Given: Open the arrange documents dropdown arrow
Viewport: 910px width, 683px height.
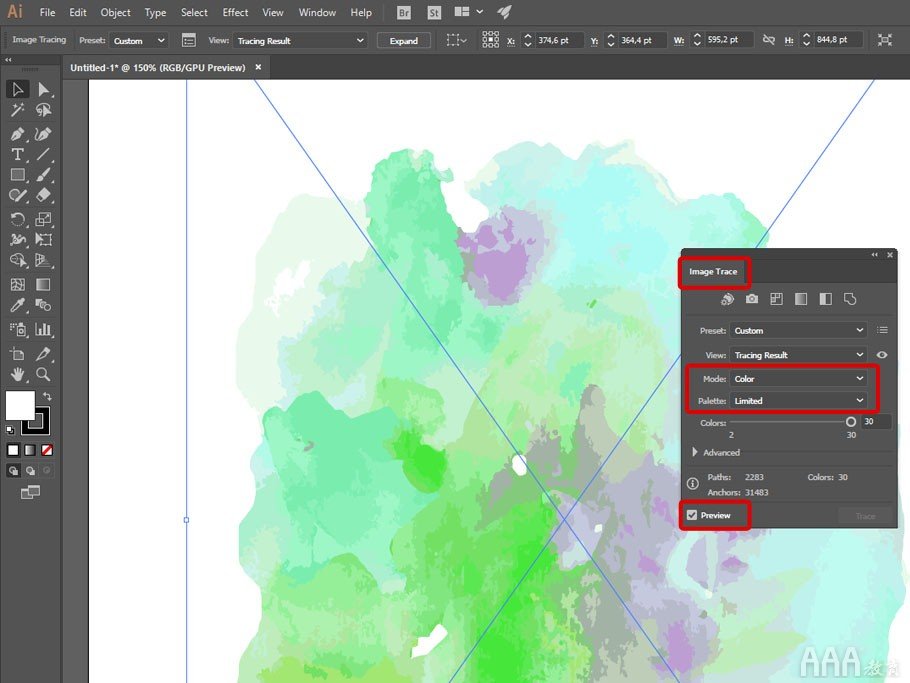Looking at the screenshot, I should [x=480, y=12].
